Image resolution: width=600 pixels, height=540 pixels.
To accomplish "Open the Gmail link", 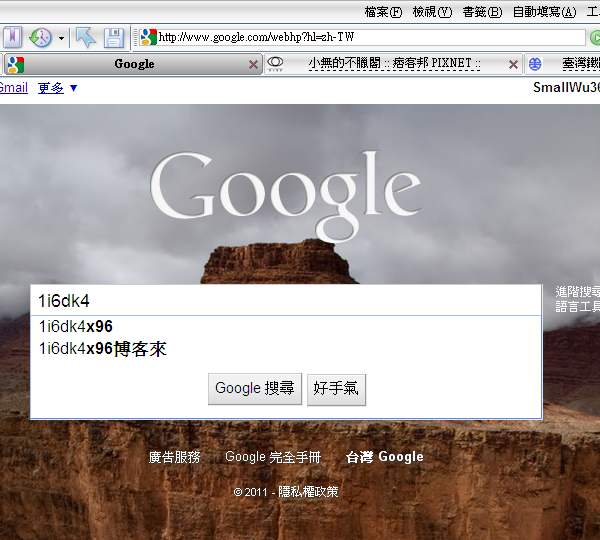I will tap(13, 88).
